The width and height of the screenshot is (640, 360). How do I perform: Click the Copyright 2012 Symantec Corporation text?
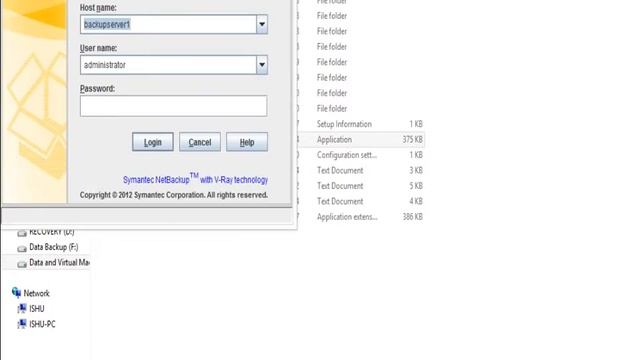click(x=174, y=195)
